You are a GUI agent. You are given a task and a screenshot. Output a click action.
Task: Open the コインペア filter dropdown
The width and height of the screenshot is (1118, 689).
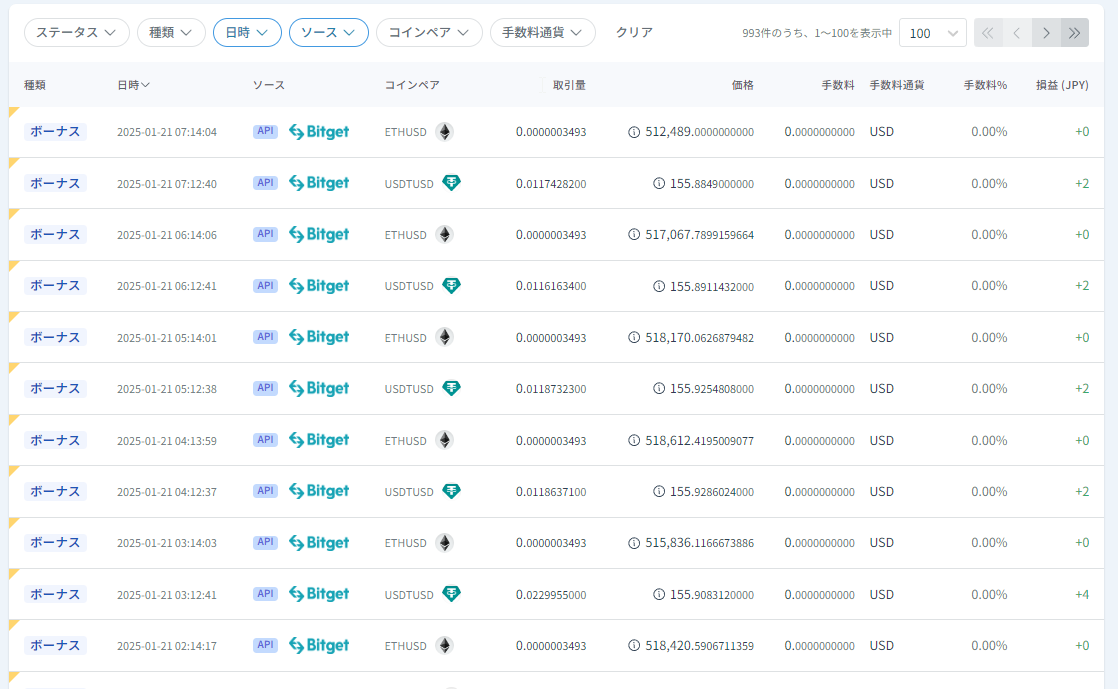pyautogui.click(x=429, y=33)
